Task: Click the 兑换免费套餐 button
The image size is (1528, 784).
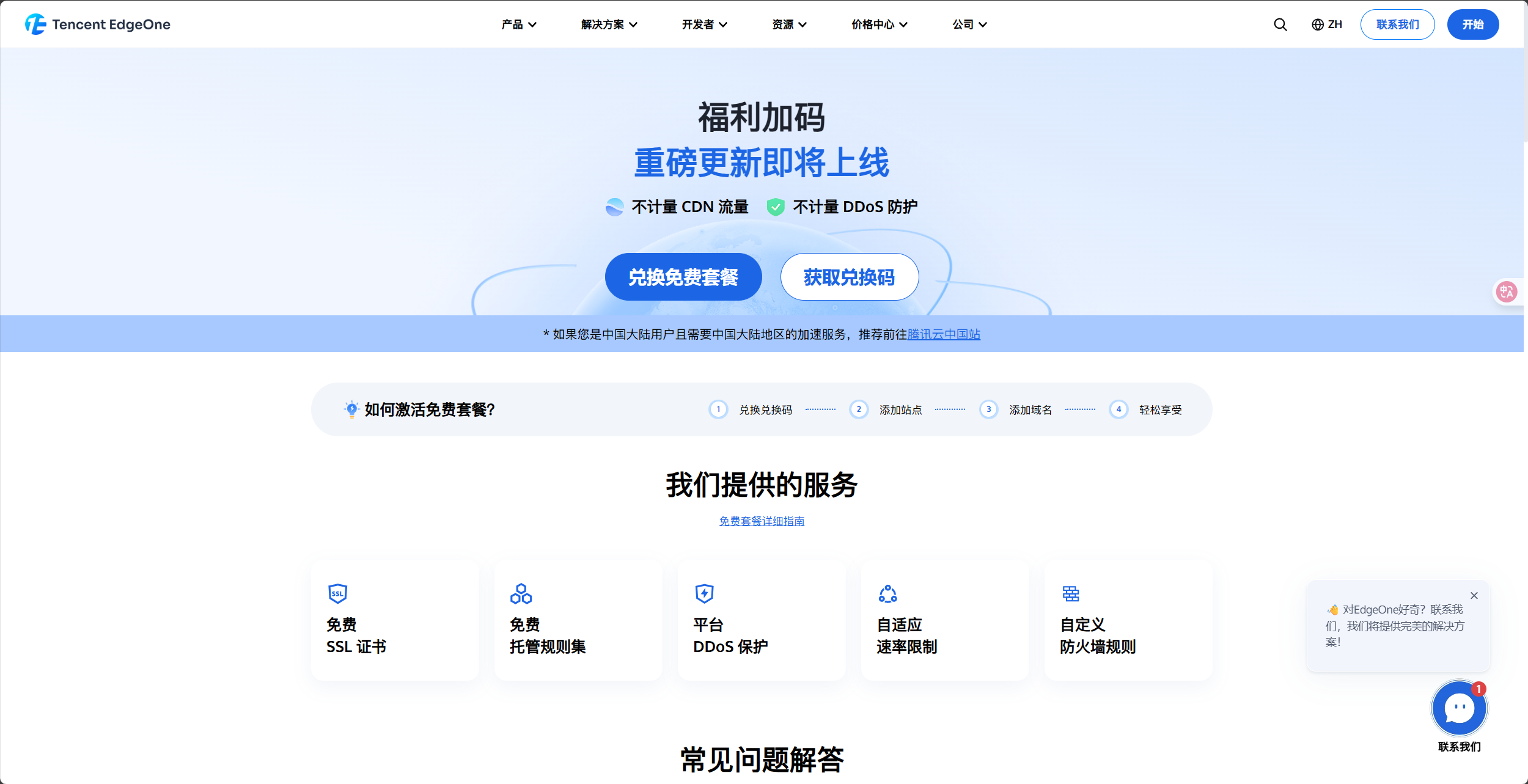Action: tap(683, 277)
